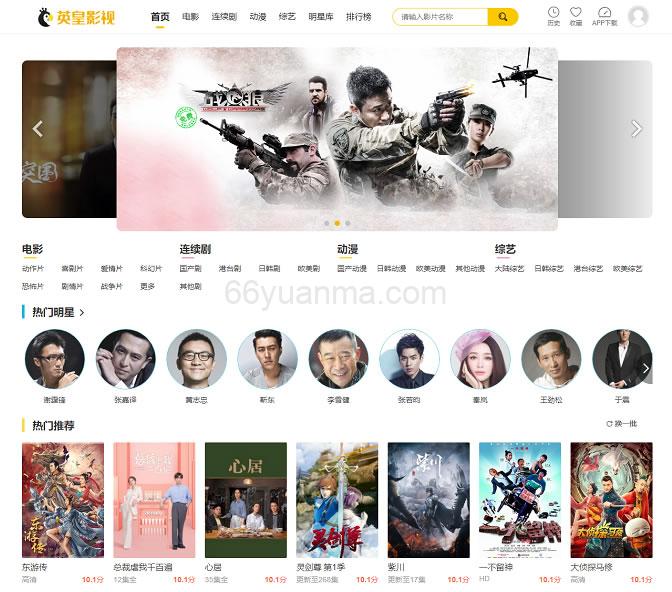Click the yellow search magnifier button

[503, 17]
